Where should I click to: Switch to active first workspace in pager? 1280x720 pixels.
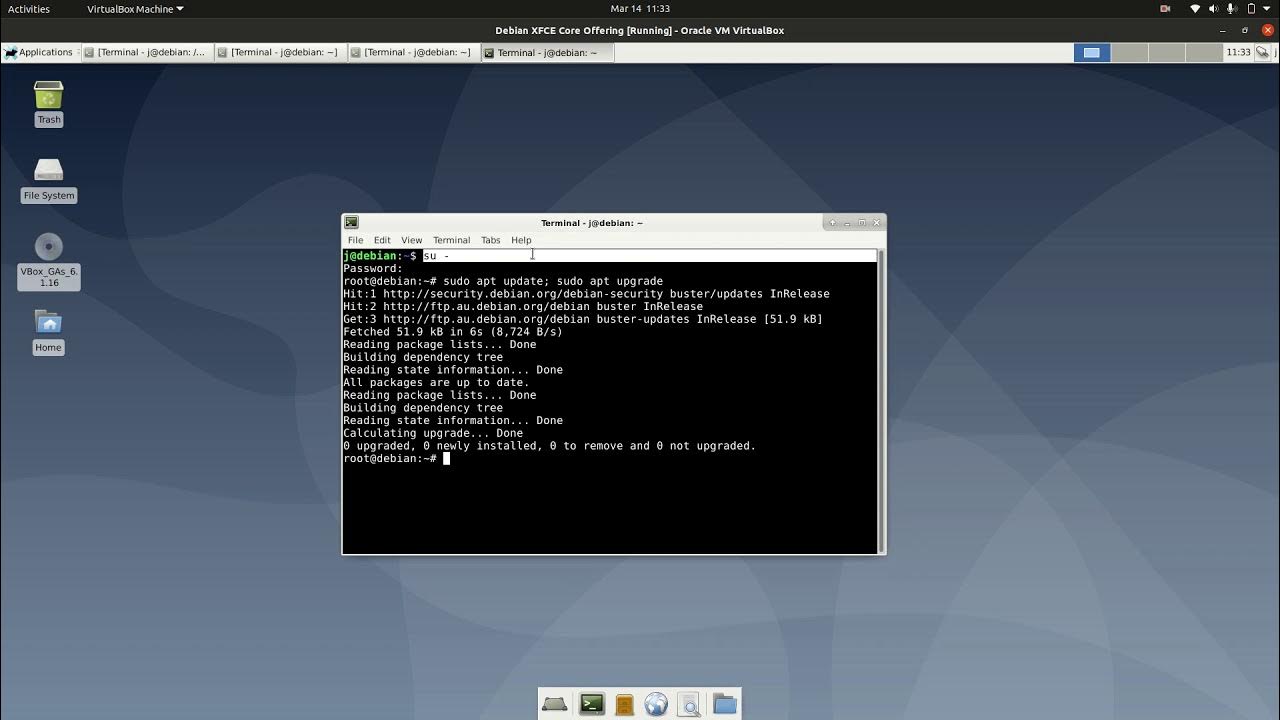coord(1092,52)
